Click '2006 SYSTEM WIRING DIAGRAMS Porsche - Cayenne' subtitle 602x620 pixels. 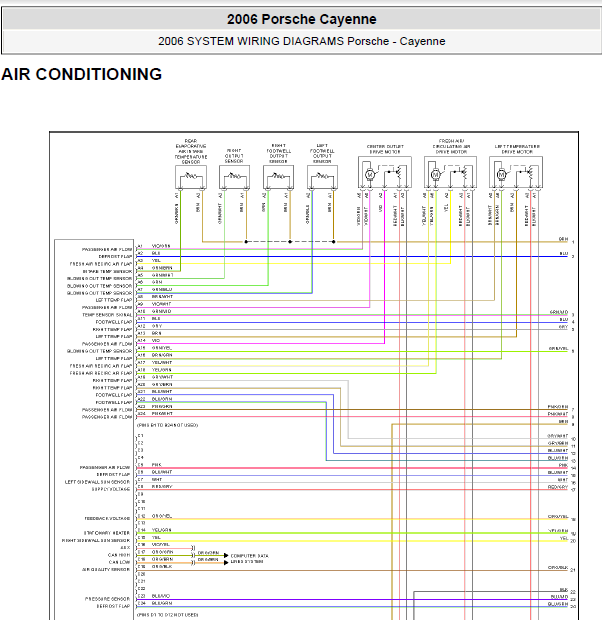click(x=301, y=41)
